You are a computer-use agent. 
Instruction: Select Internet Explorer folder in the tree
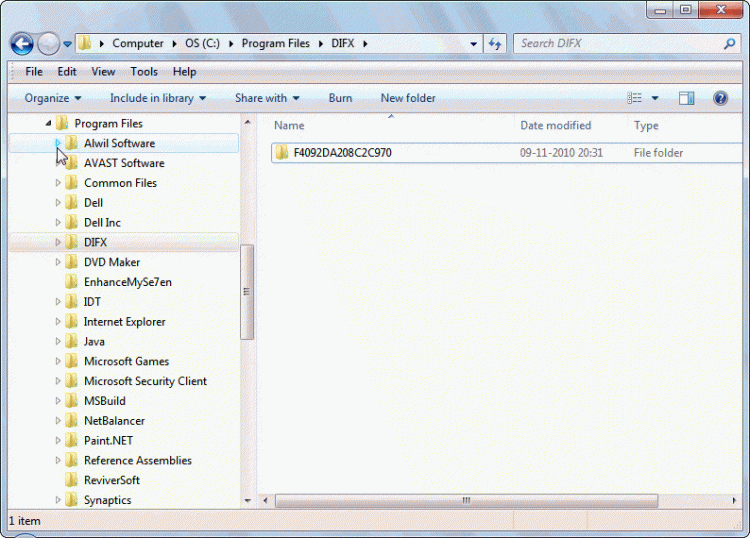tap(124, 322)
